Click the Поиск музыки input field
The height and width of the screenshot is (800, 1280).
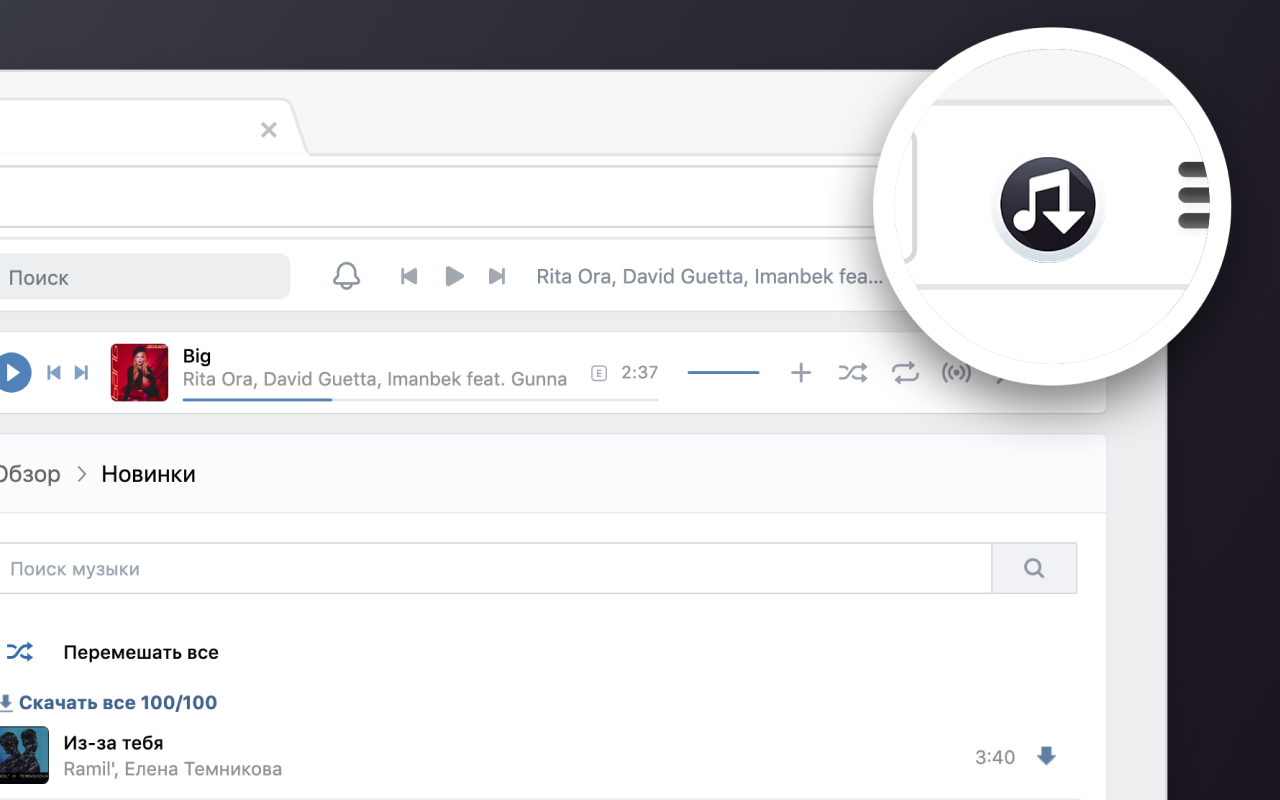coord(495,569)
